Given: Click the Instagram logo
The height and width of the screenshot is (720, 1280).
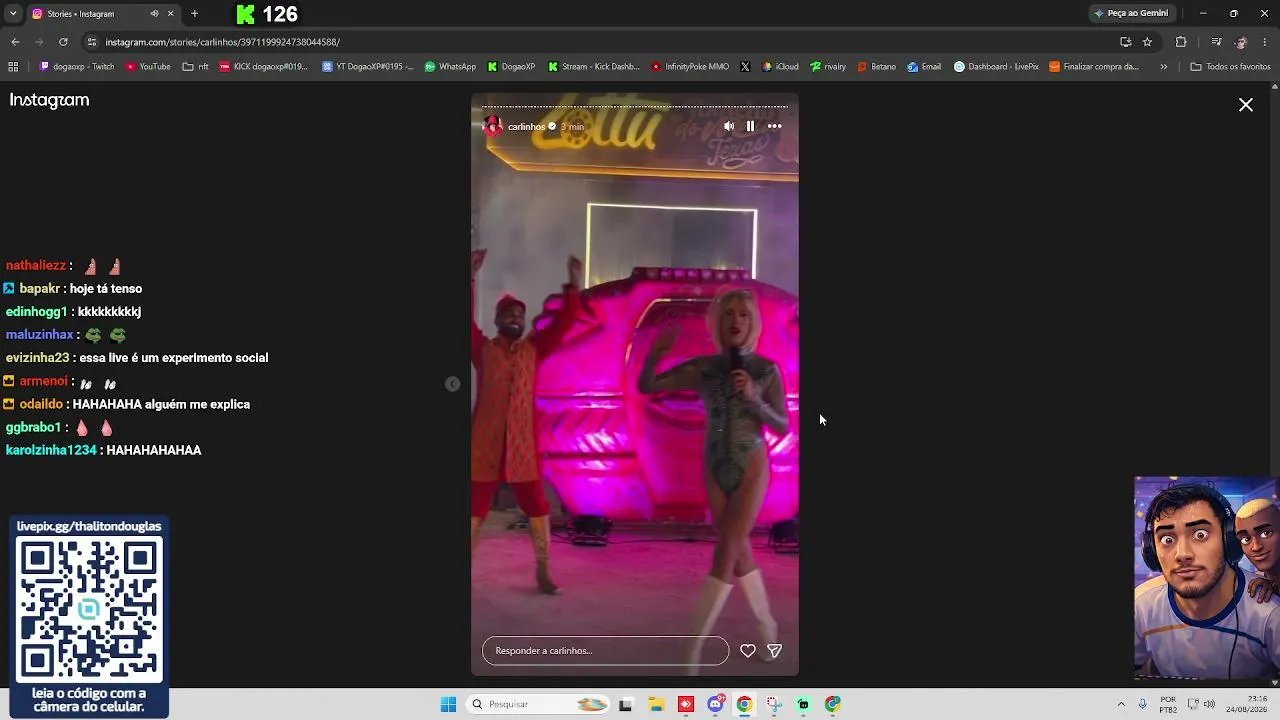Looking at the screenshot, I should 49,100.
